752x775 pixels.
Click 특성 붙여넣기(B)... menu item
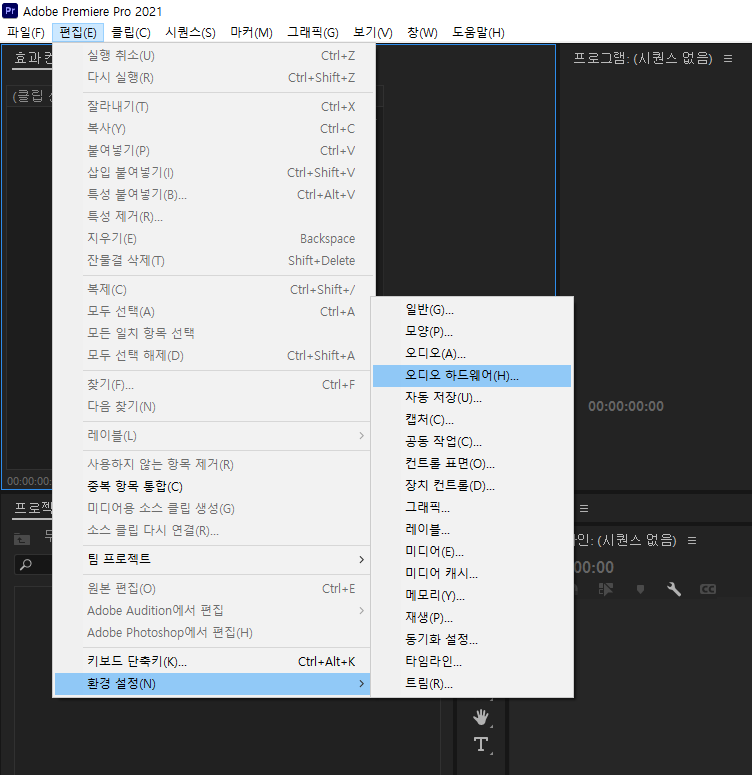(212, 194)
